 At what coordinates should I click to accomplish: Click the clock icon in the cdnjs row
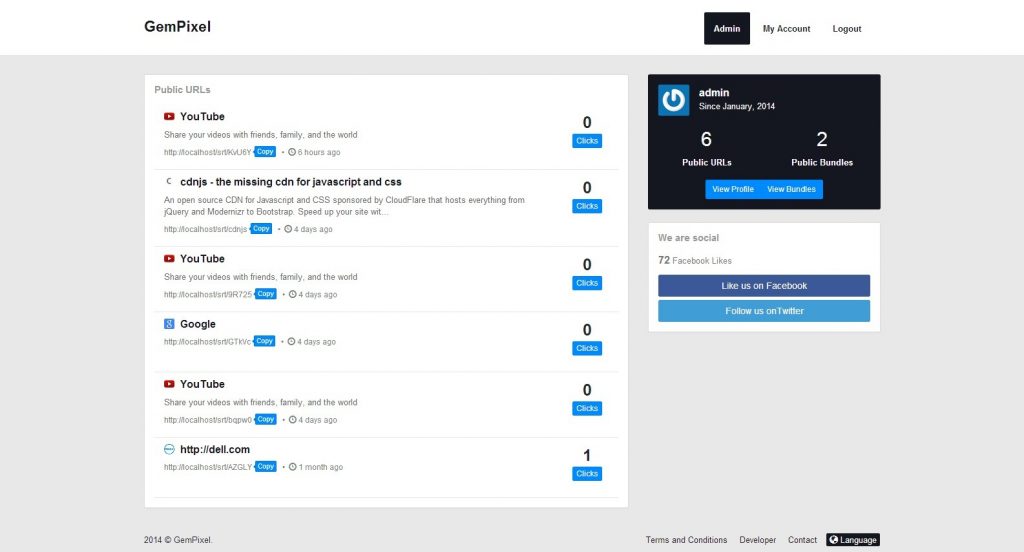288,229
